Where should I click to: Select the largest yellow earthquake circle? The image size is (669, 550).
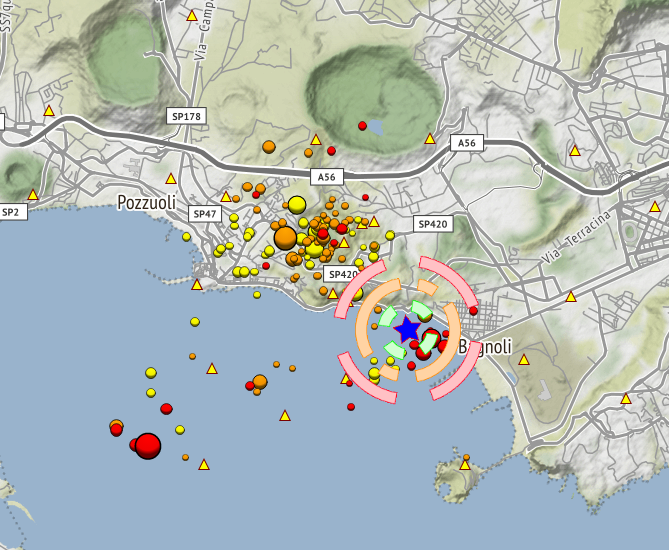point(297,205)
